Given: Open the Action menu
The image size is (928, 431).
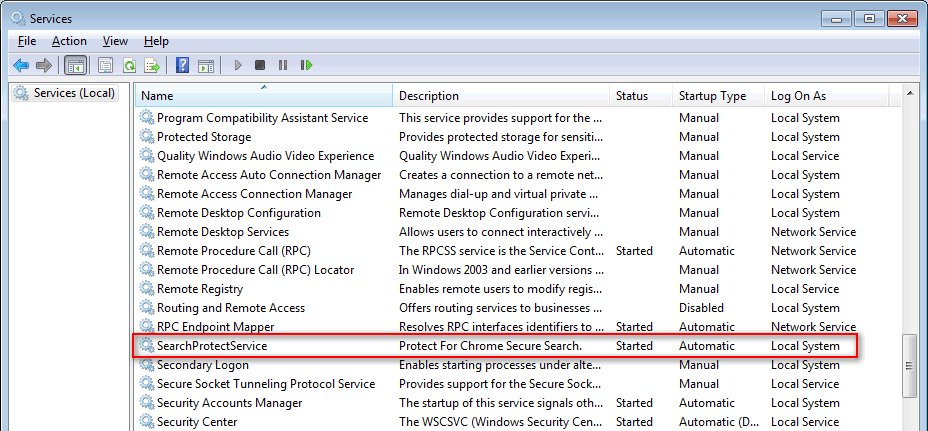Looking at the screenshot, I should click(x=69, y=41).
